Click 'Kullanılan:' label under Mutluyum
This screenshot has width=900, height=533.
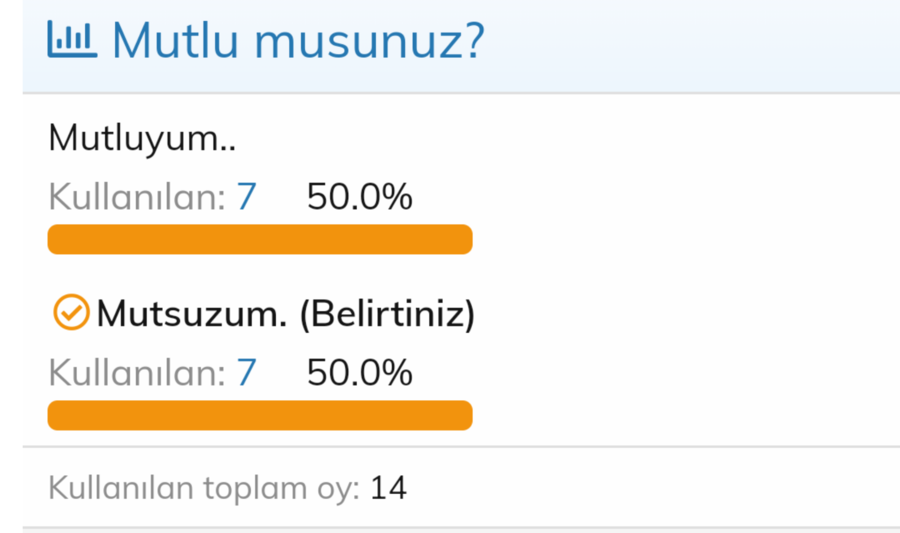click(137, 197)
